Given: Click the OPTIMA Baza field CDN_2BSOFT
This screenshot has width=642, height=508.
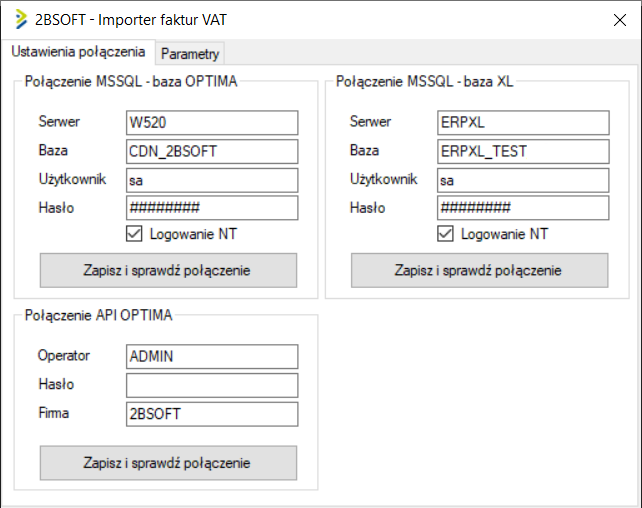Looking at the screenshot, I should coord(212,151).
